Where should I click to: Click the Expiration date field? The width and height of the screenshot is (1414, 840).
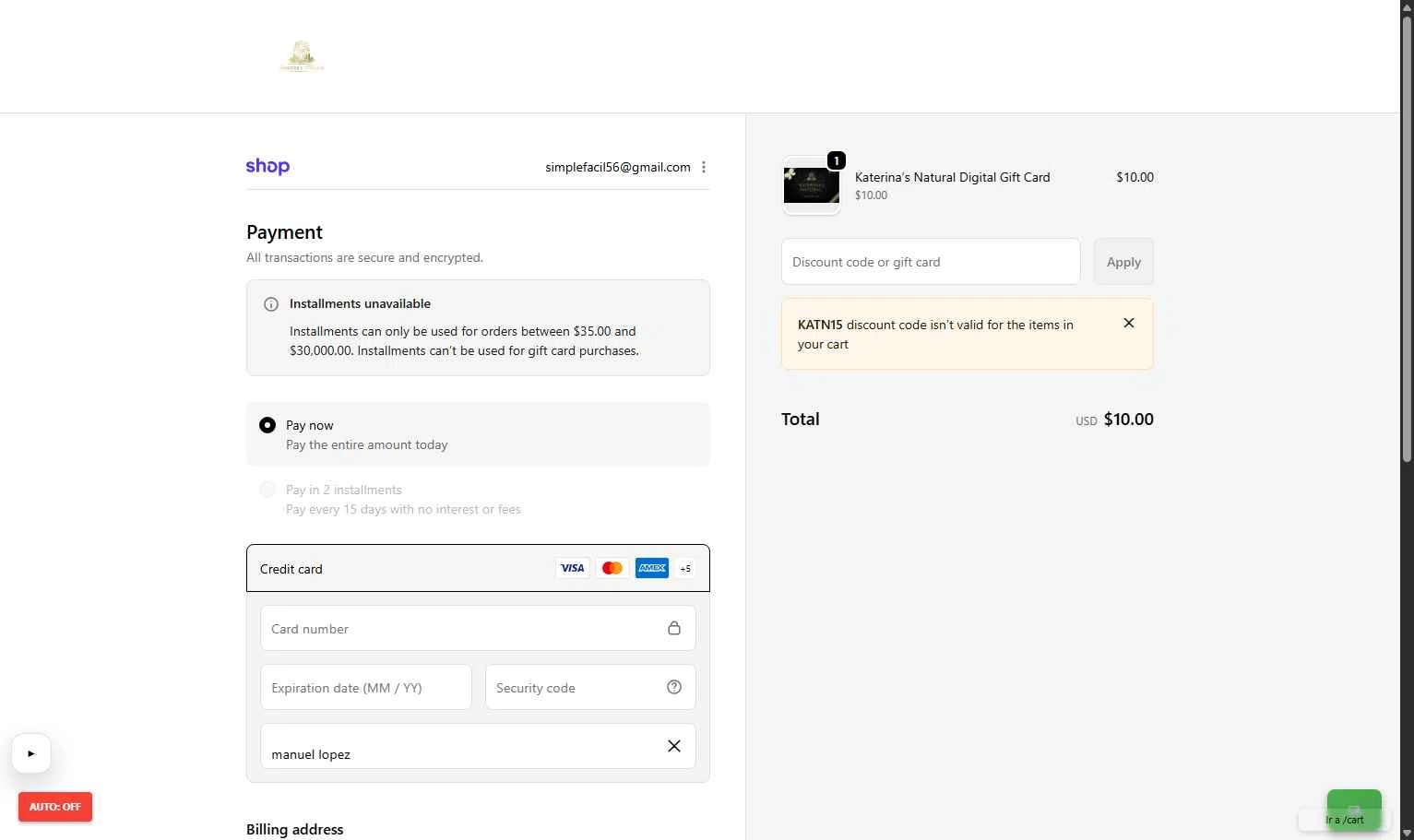(365, 688)
